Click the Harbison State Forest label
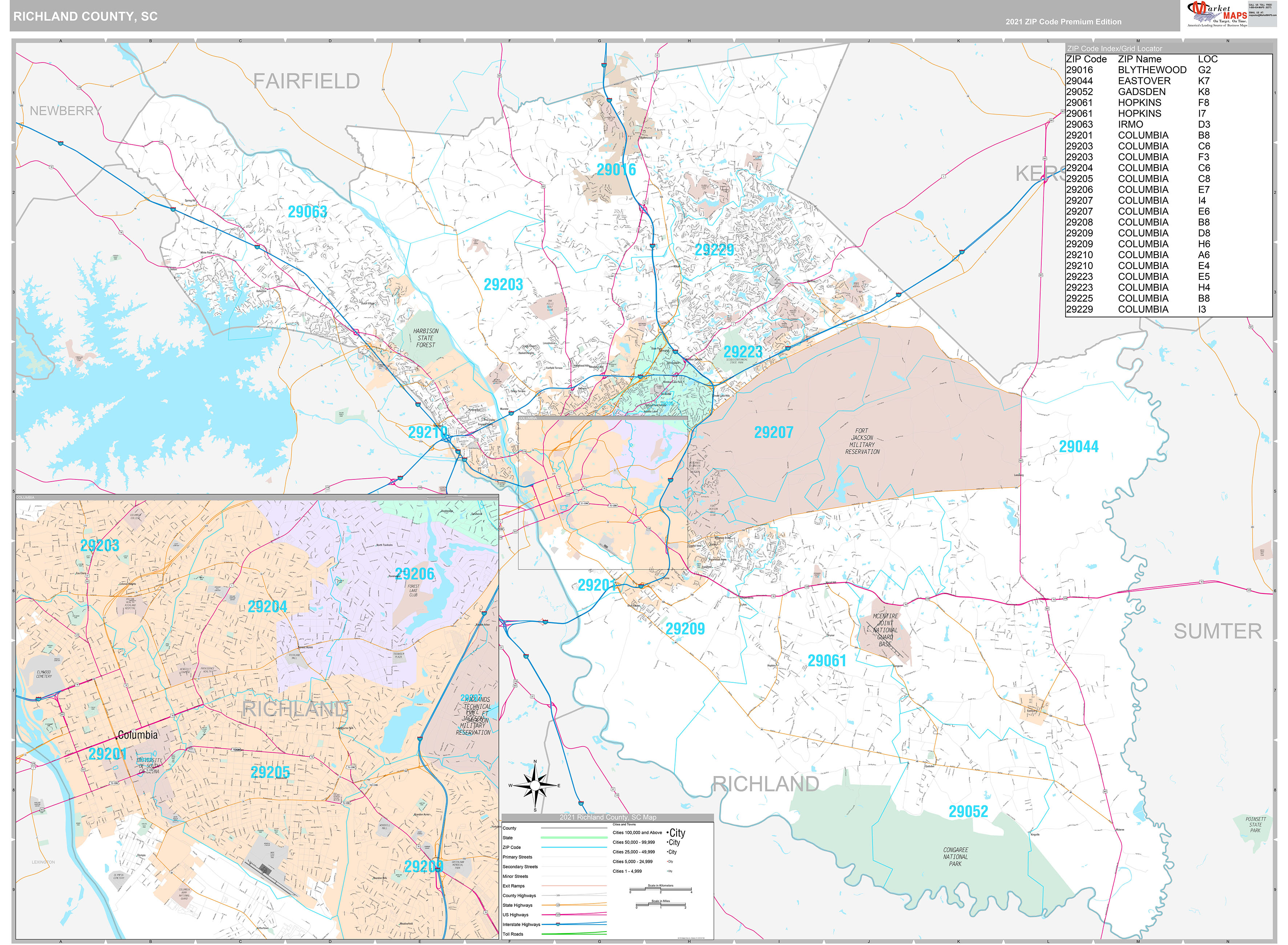Viewport: 1288px width, 945px height. click(425, 338)
